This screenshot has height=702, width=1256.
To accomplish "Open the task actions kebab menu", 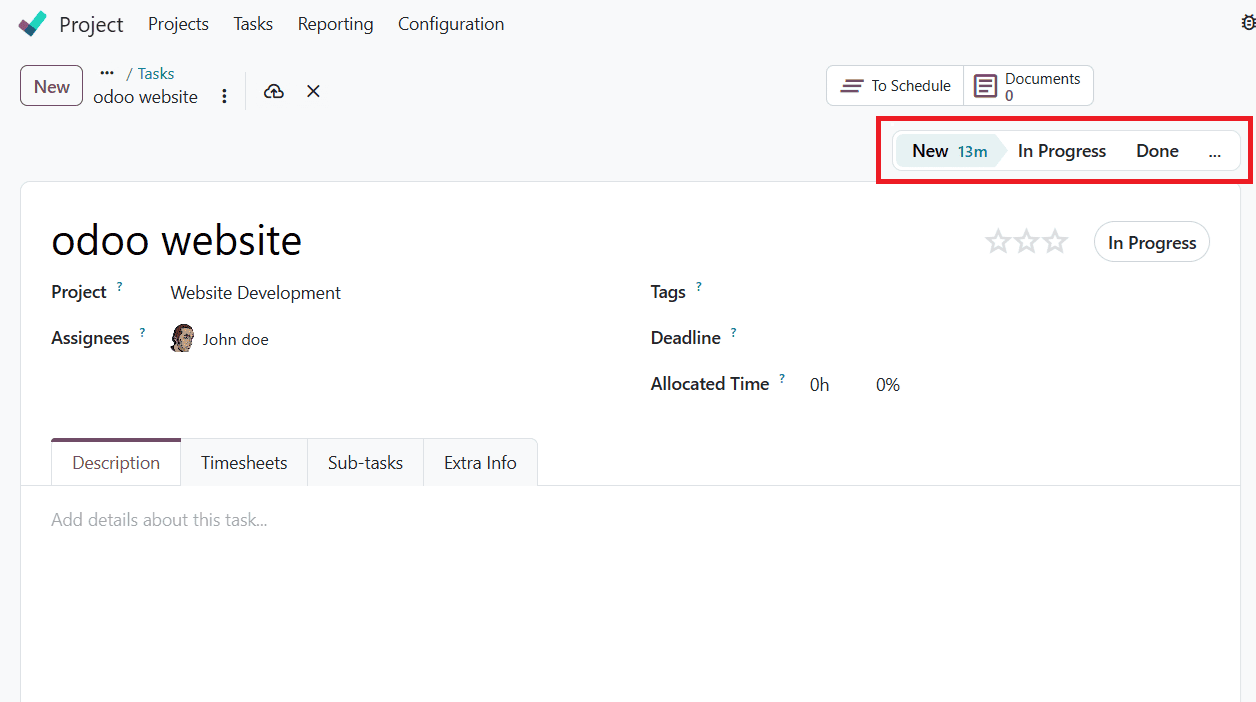I will point(224,96).
